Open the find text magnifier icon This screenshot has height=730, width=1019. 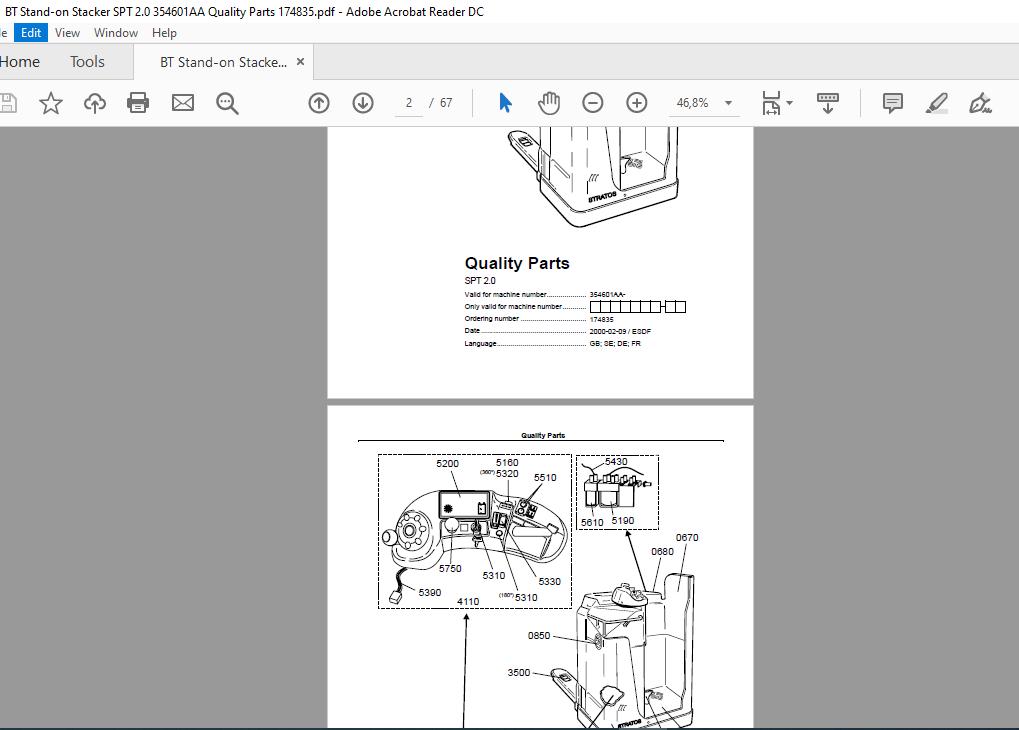click(227, 103)
